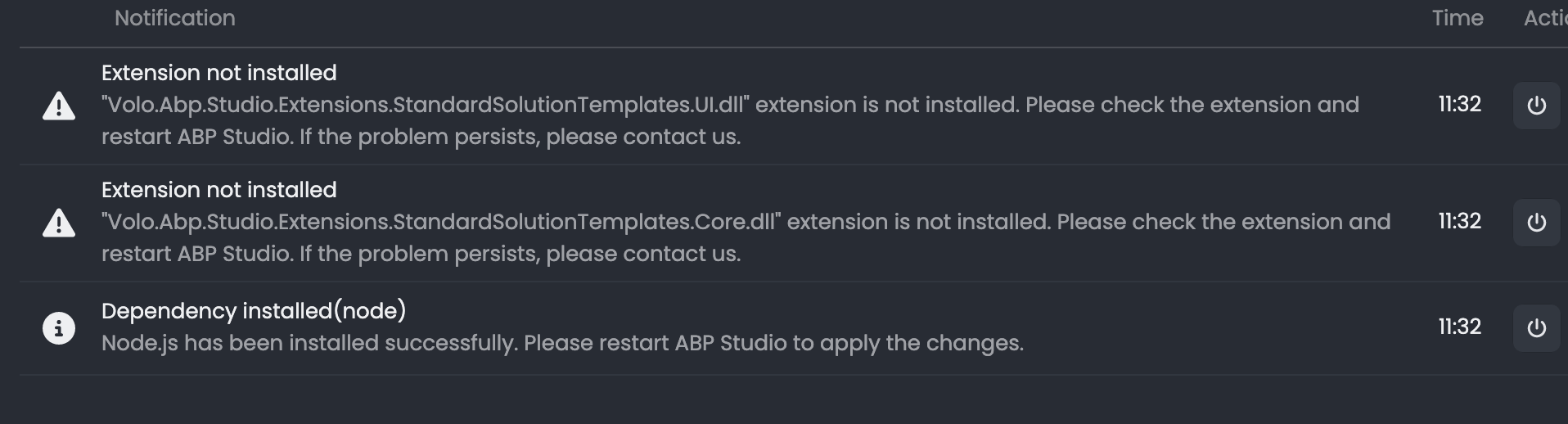Click the "Node.js has been installed successfully" message

point(562,343)
